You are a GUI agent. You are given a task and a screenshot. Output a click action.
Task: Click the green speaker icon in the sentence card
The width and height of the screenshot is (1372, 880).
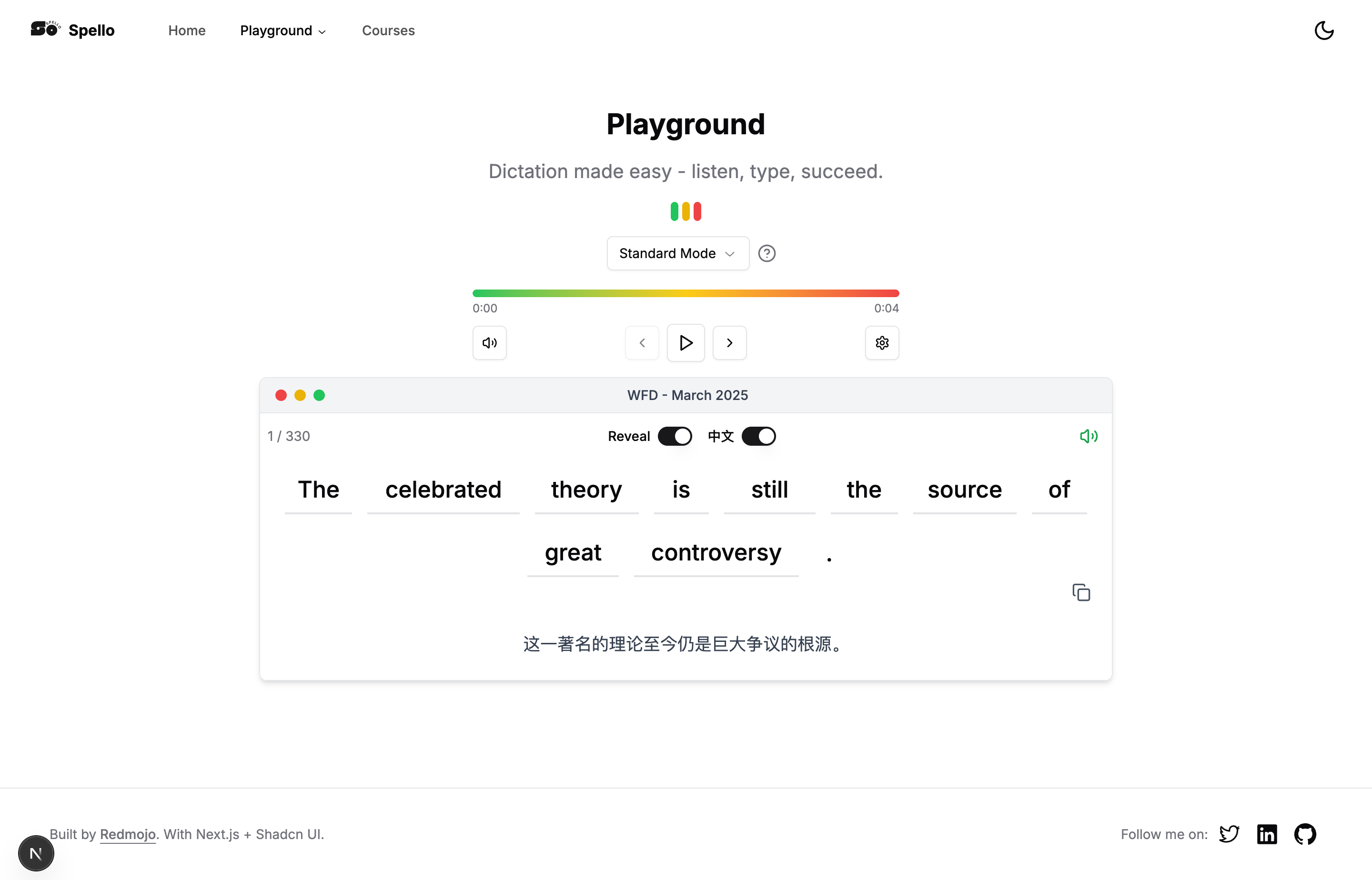1088,437
